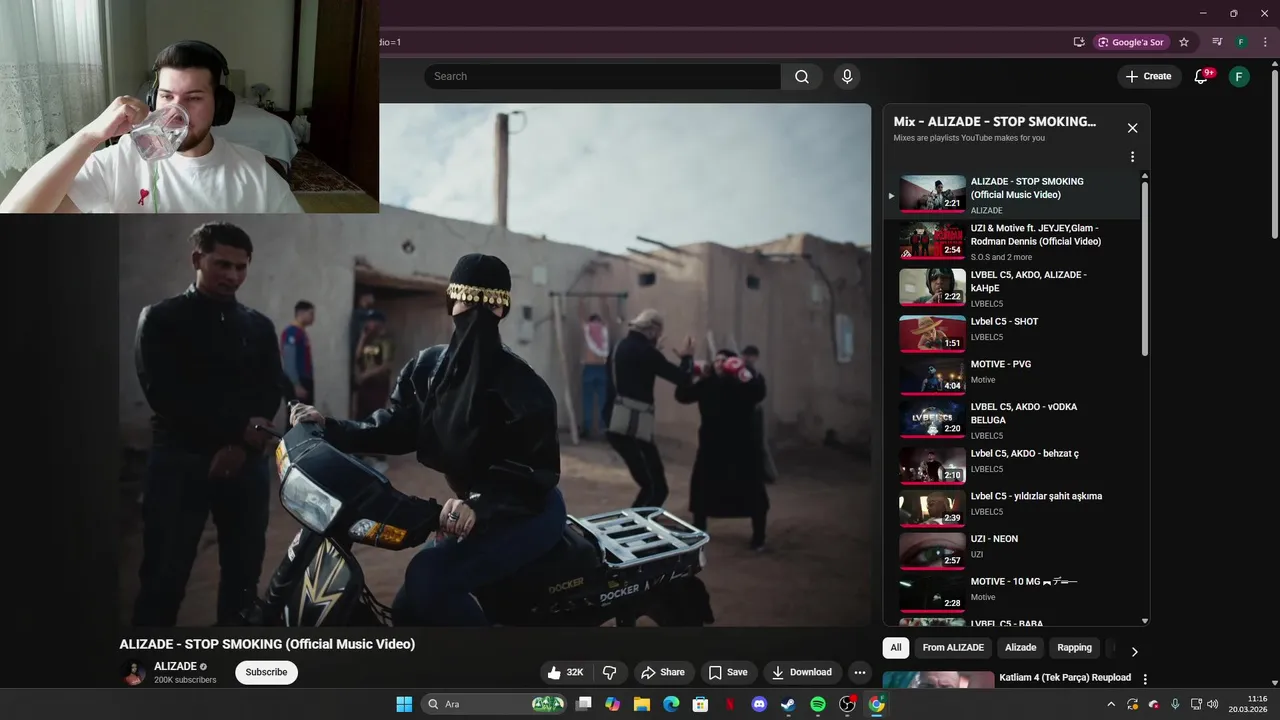1280x720 pixels.
Task: Switch to Chrome in the taskbar
Action: point(877,704)
